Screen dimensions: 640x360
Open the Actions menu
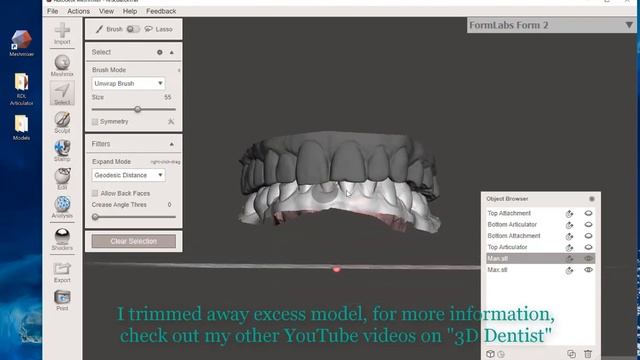78,11
